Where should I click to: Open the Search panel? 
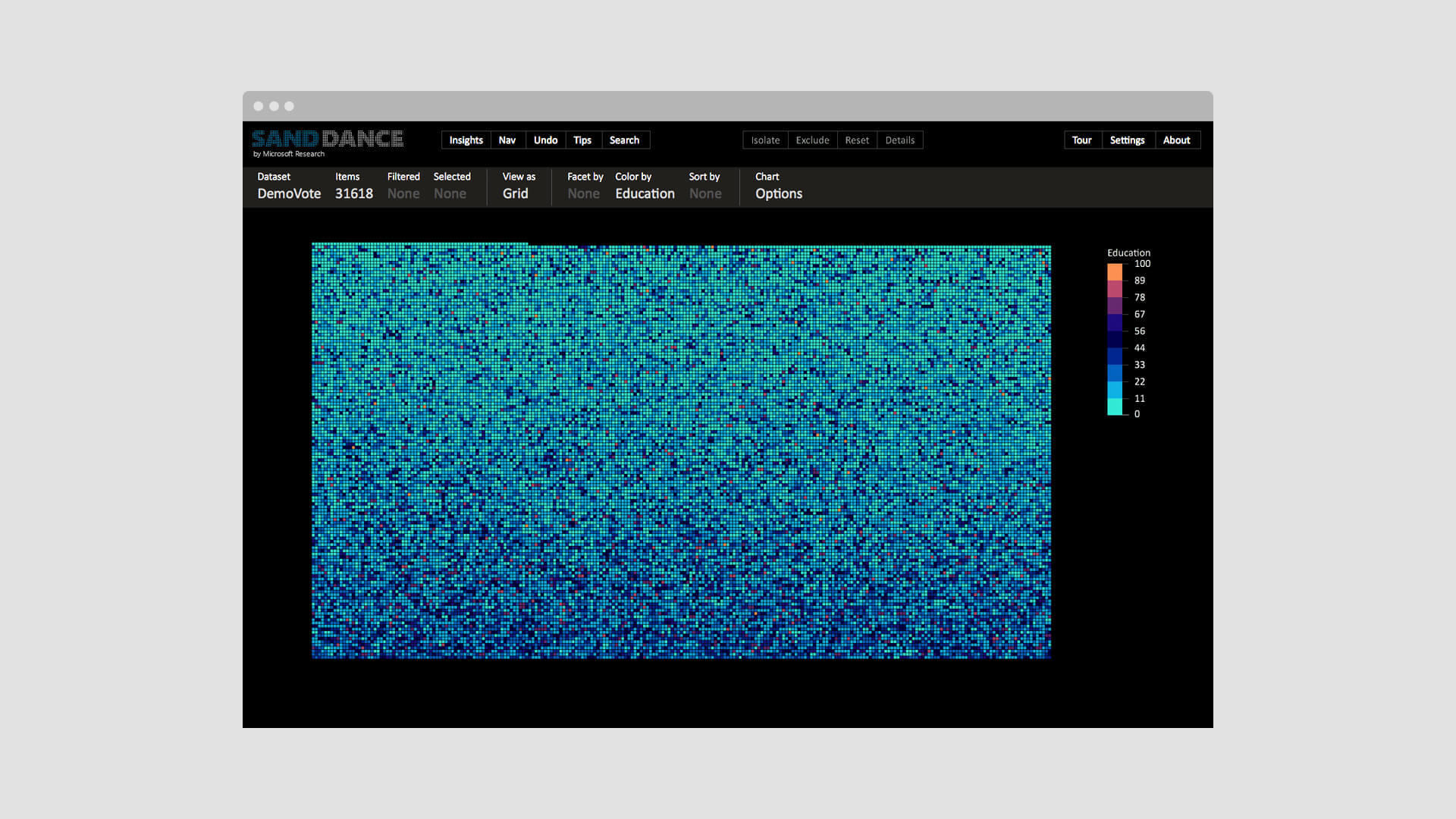(625, 140)
